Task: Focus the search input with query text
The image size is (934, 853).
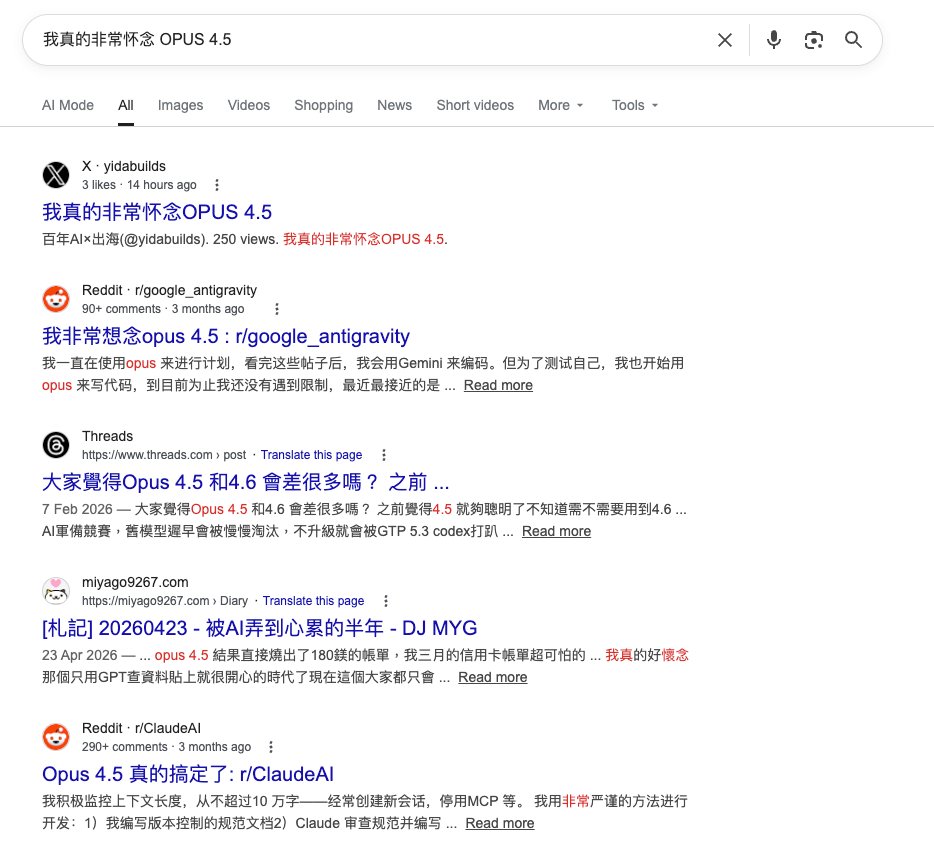Action: [x=375, y=40]
